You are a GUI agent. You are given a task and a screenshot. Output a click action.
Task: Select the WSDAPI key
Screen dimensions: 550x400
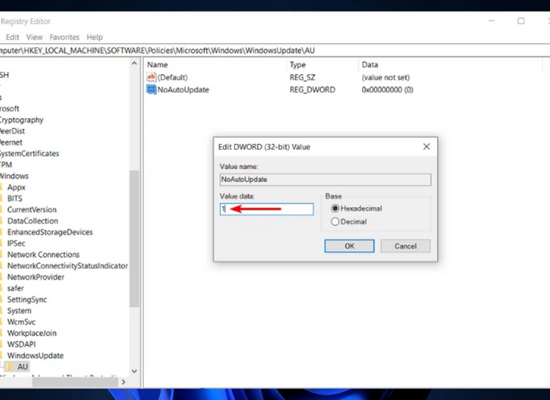click(21, 345)
